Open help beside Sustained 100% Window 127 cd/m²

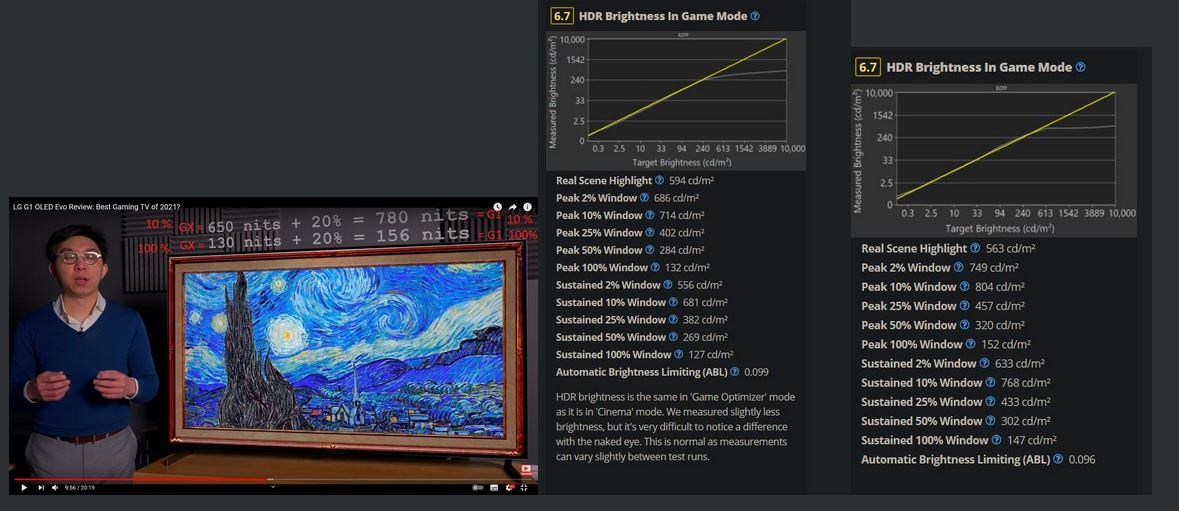pos(678,354)
